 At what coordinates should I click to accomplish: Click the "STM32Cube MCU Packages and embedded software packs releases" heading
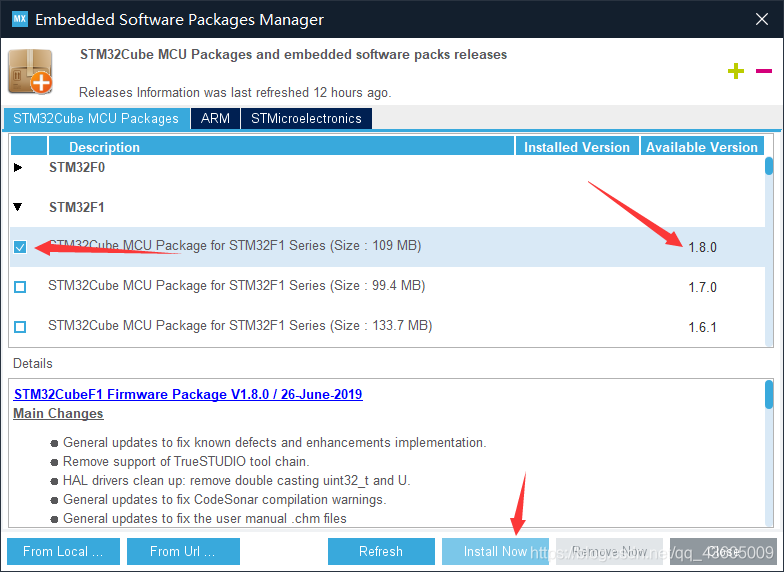pos(294,54)
